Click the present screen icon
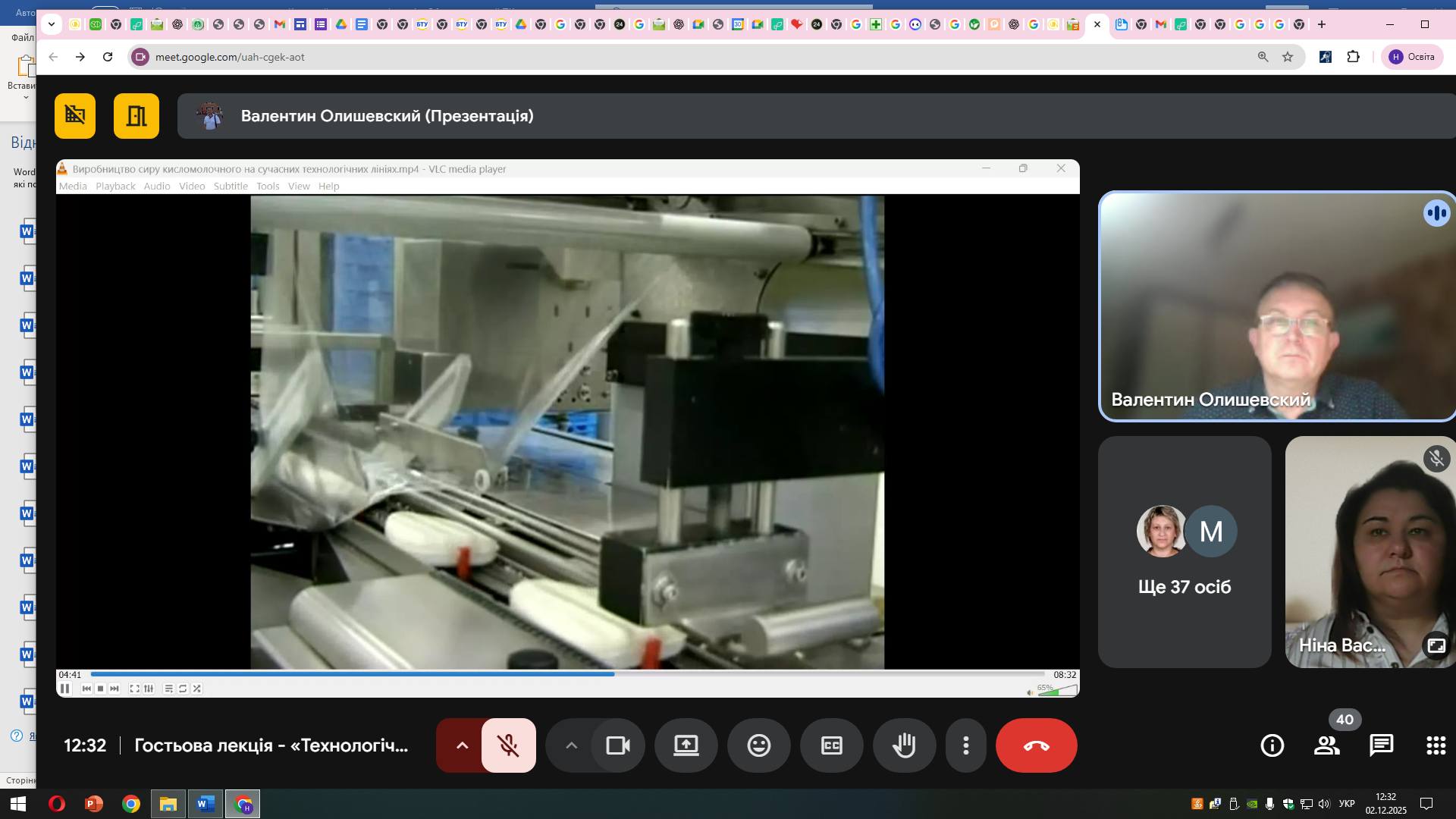The width and height of the screenshot is (1456, 819). (x=686, y=745)
